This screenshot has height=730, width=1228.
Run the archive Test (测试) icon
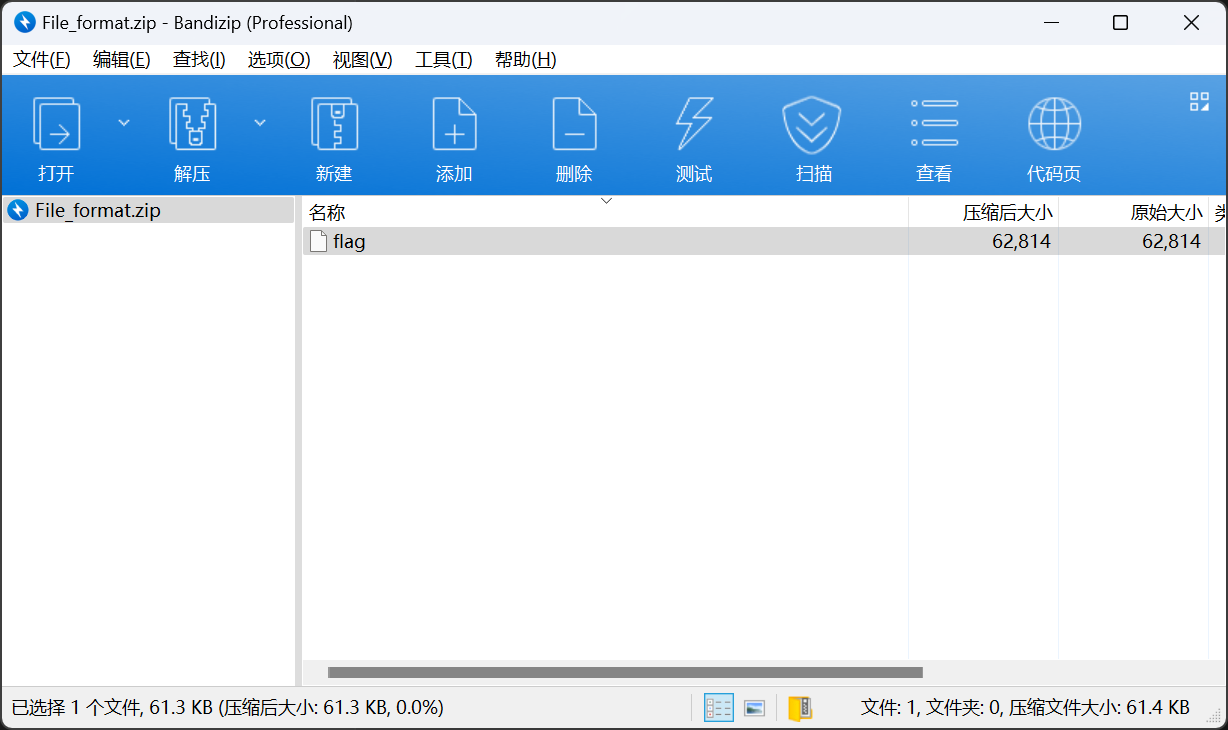point(694,124)
